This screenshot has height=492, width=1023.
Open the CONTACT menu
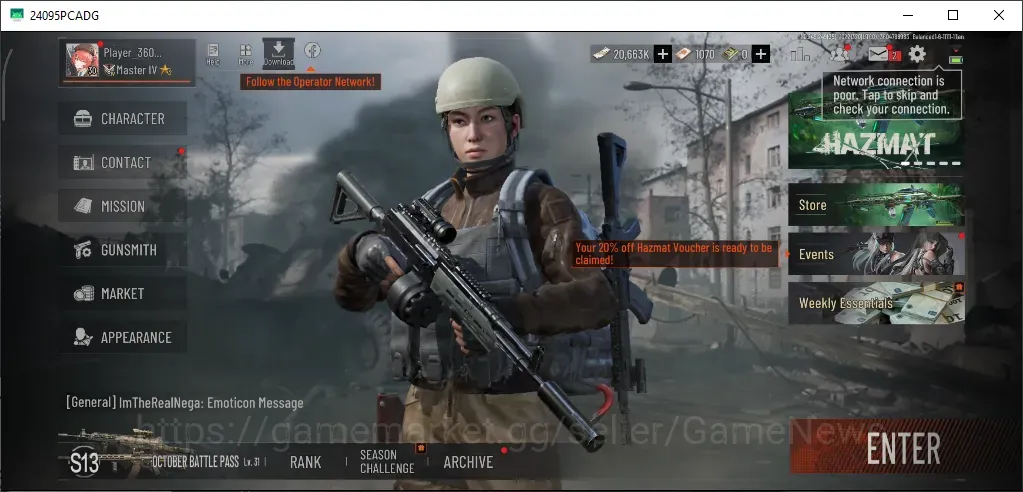[x=123, y=162]
